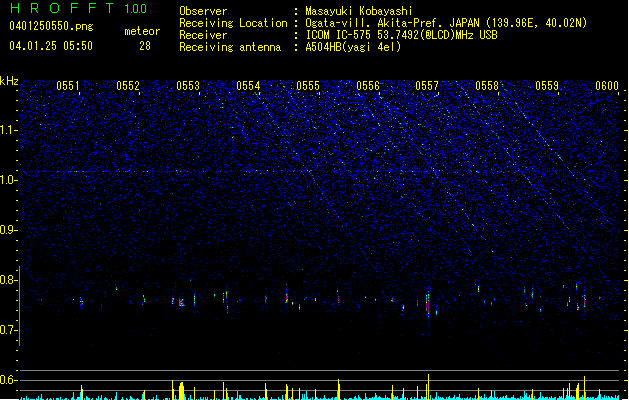Click the tallest yellow power peak at 0557
Image resolution: width=629 pixels, height=400 pixels.
click(428, 387)
